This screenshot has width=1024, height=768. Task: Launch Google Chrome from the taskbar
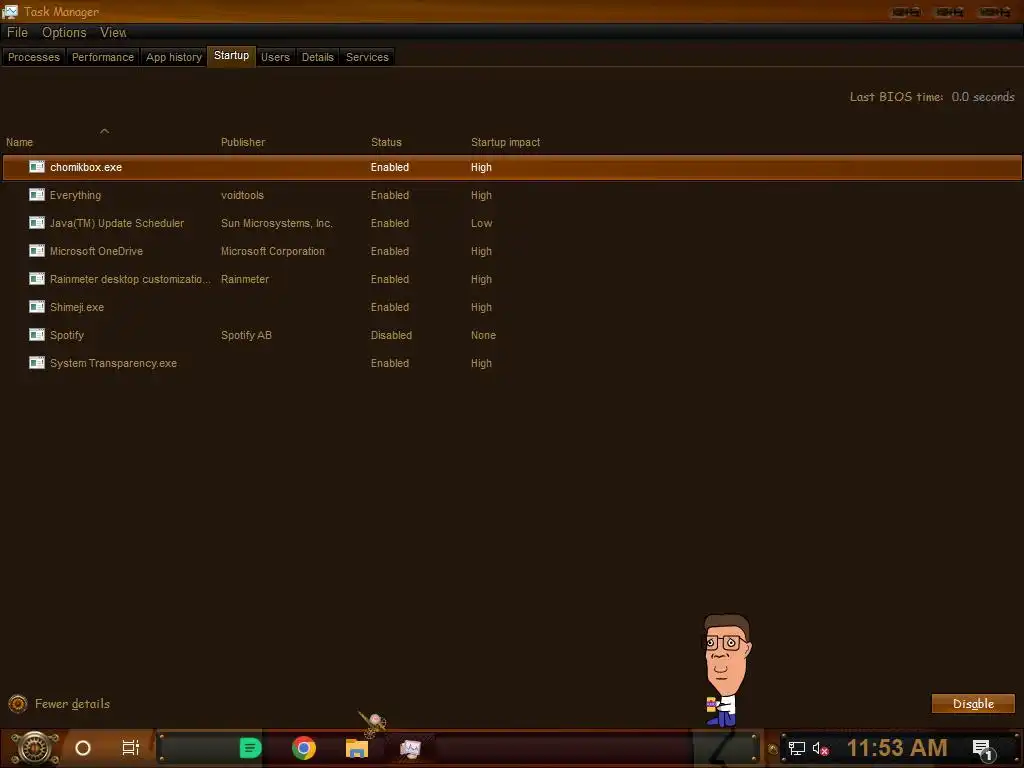304,748
